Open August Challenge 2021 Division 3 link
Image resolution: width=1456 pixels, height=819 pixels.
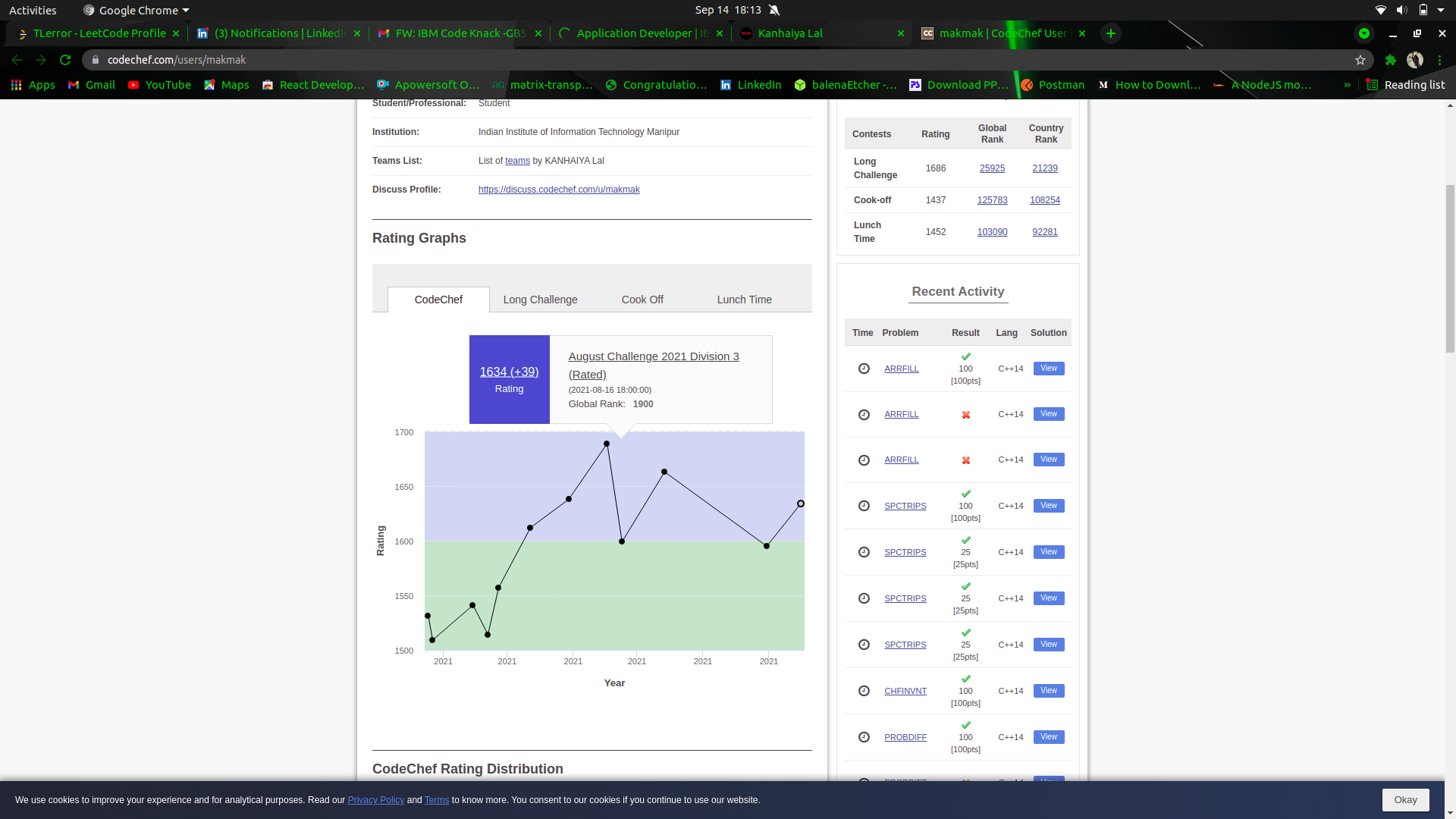click(x=654, y=366)
